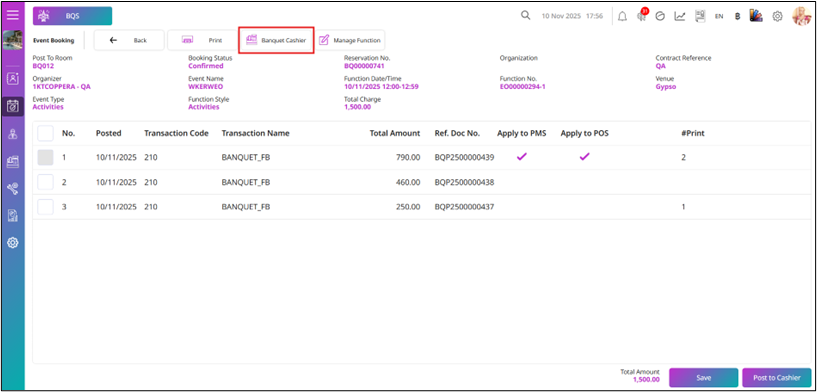The image size is (817, 392).
Task: Toggle checkbox for row 3 (250.00)
Action: (x=45, y=207)
